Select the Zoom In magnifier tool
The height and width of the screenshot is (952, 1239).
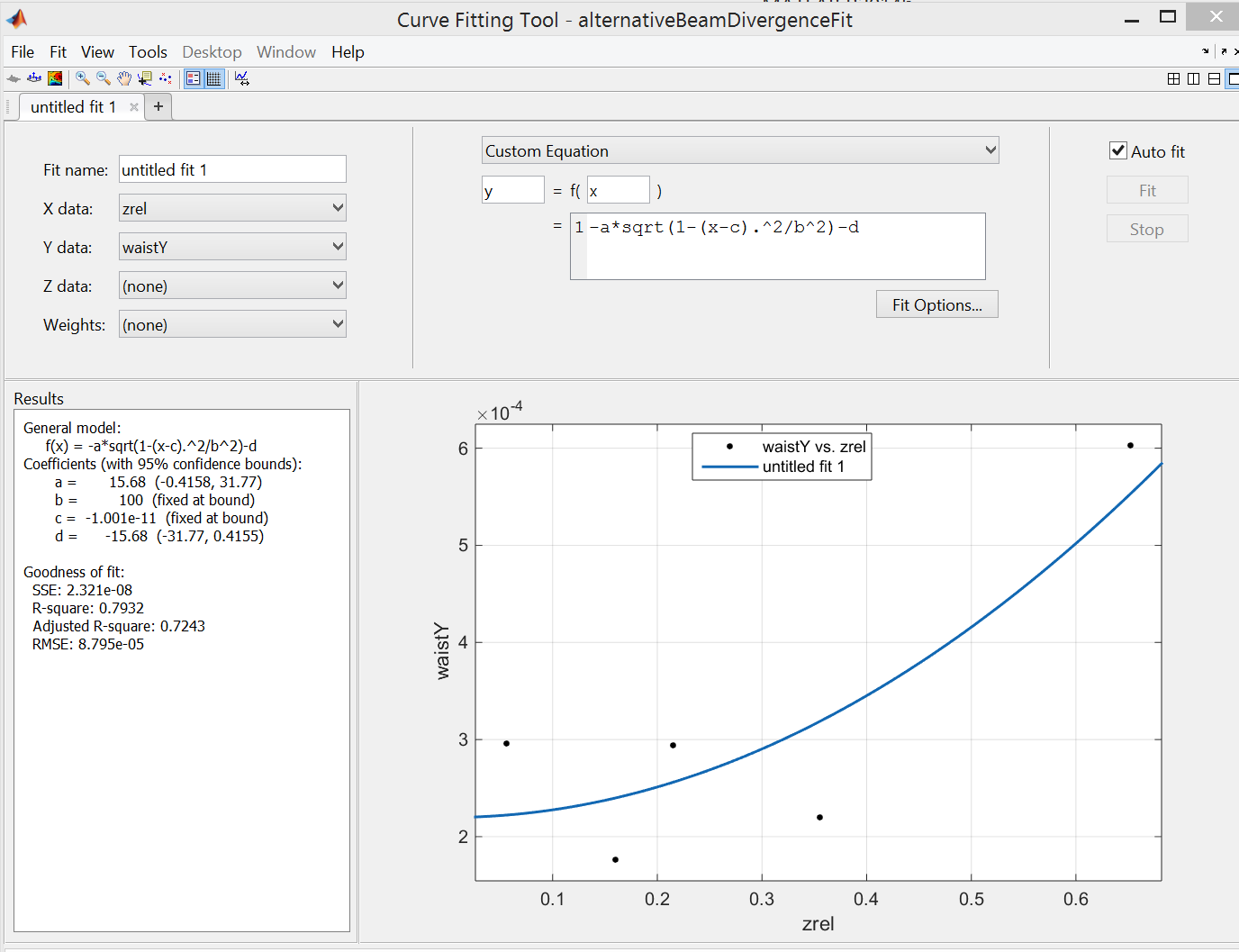click(83, 78)
